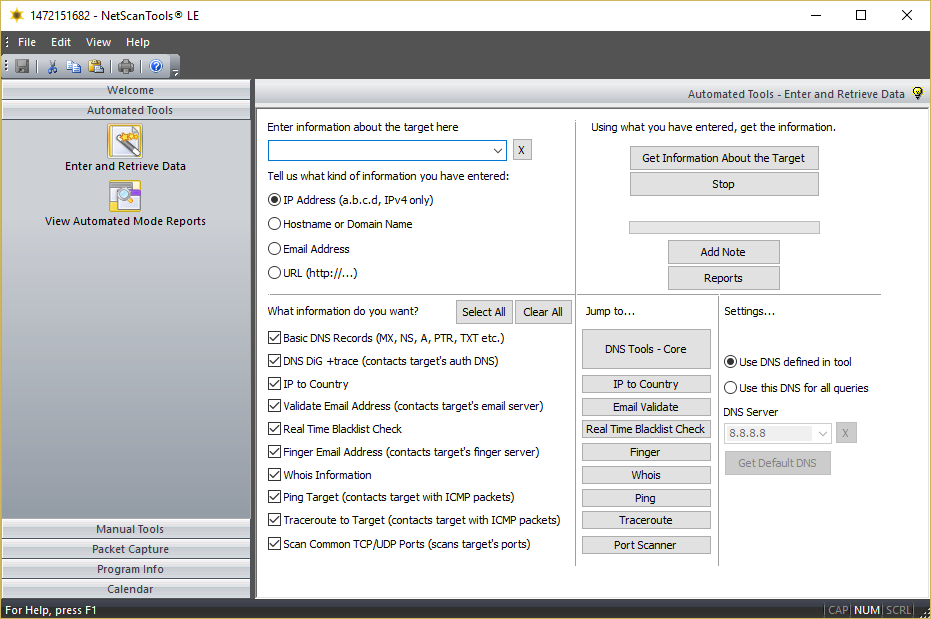Switch to Automated Tools panel tab
This screenshot has height=619, width=931.
126,110
